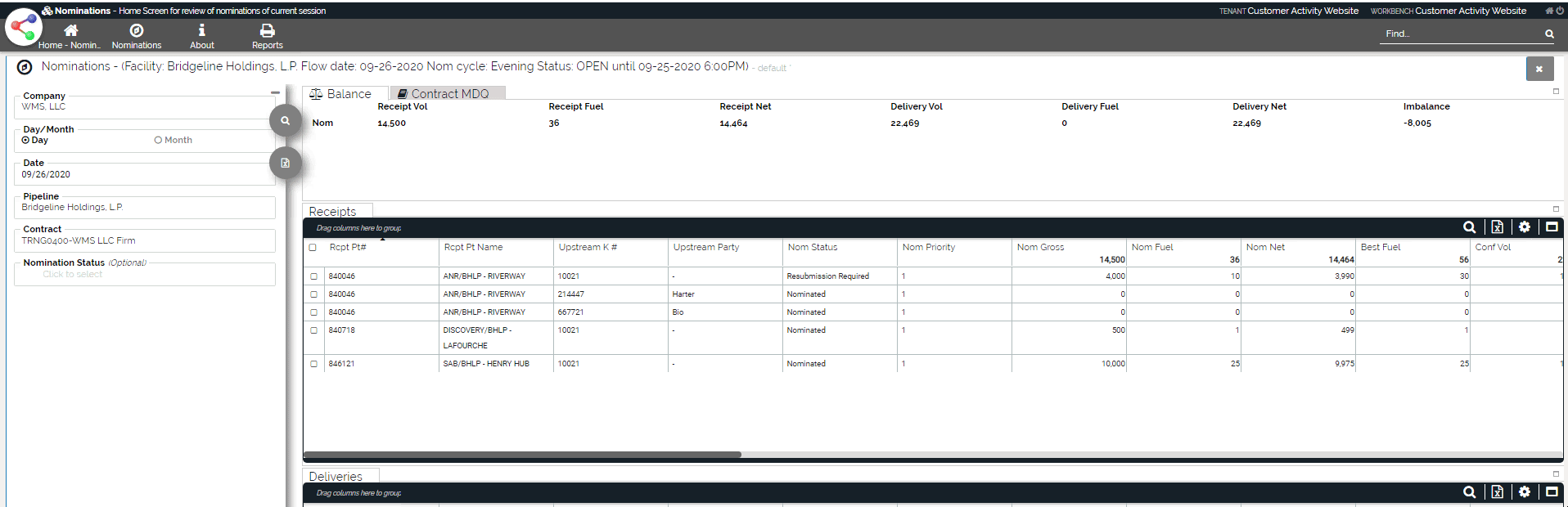Open the Receipts grid settings gear
Screen dimensions: 1568x507
pyautogui.click(x=1525, y=227)
